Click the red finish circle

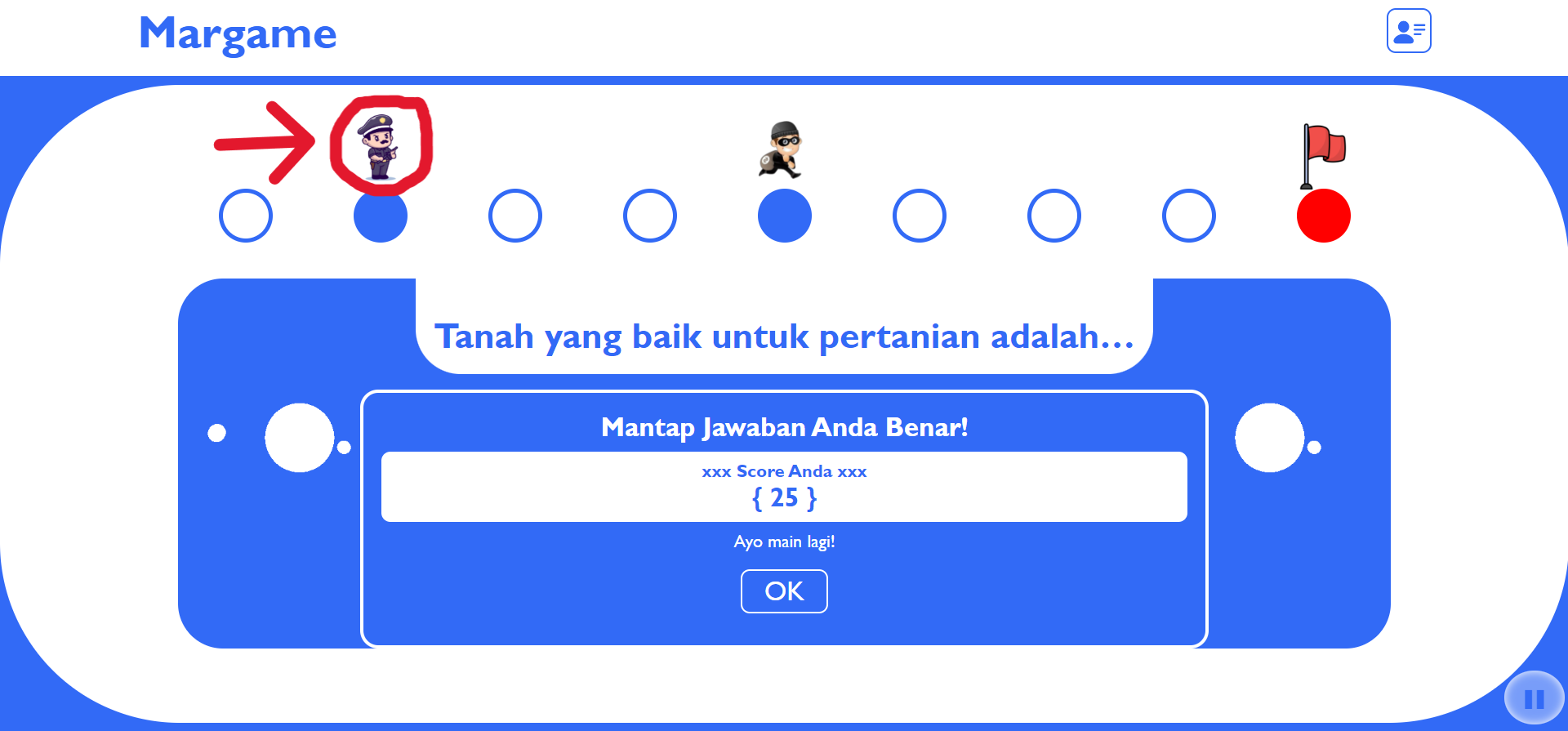pyautogui.click(x=1324, y=216)
